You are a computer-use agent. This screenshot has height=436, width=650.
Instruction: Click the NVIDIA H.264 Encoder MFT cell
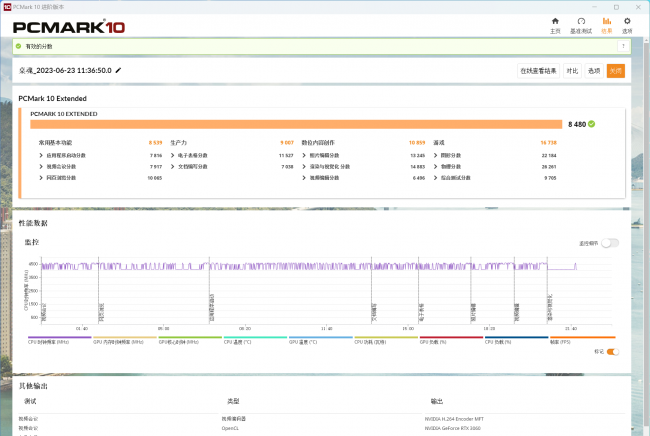coord(454,419)
